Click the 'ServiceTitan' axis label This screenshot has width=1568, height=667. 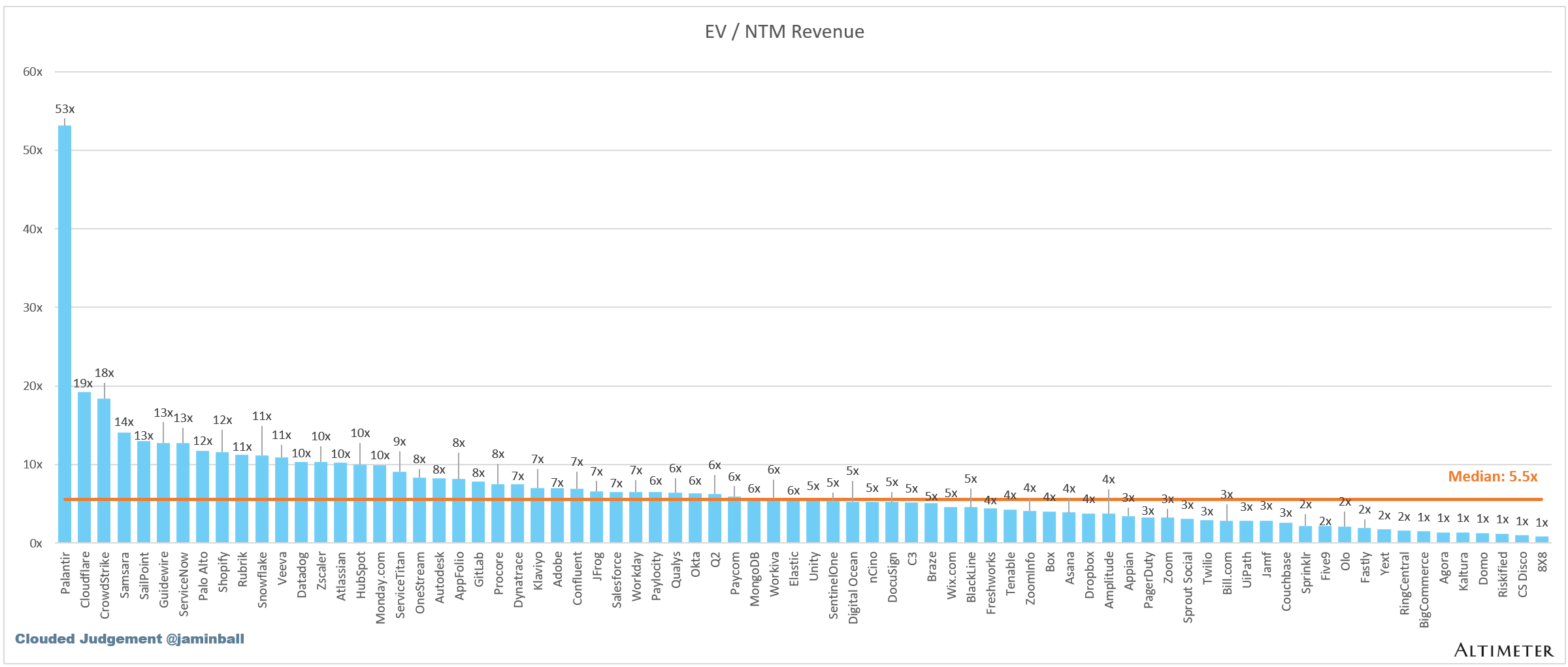[x=400, y=585]
